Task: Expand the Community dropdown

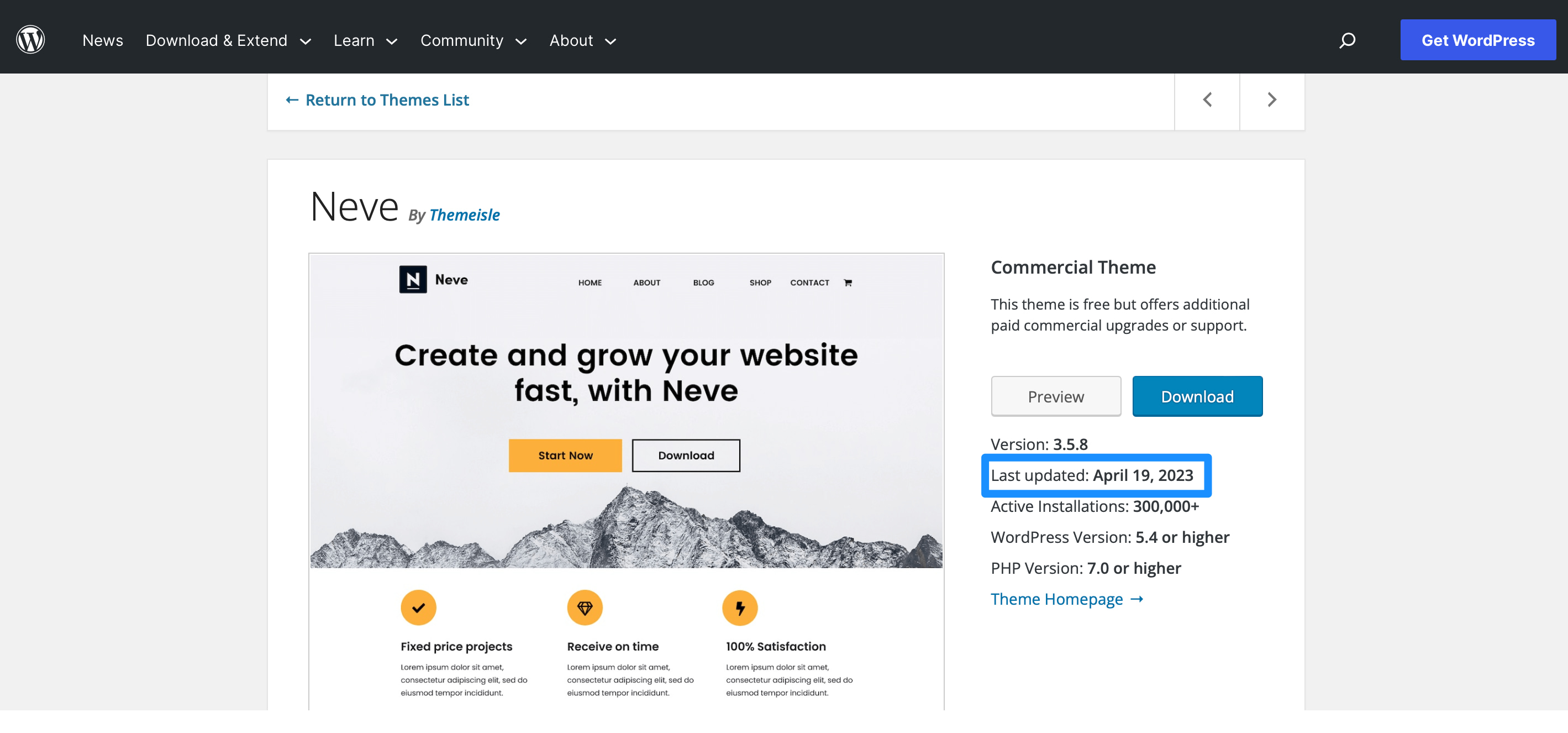Action: tap(521, 41)
